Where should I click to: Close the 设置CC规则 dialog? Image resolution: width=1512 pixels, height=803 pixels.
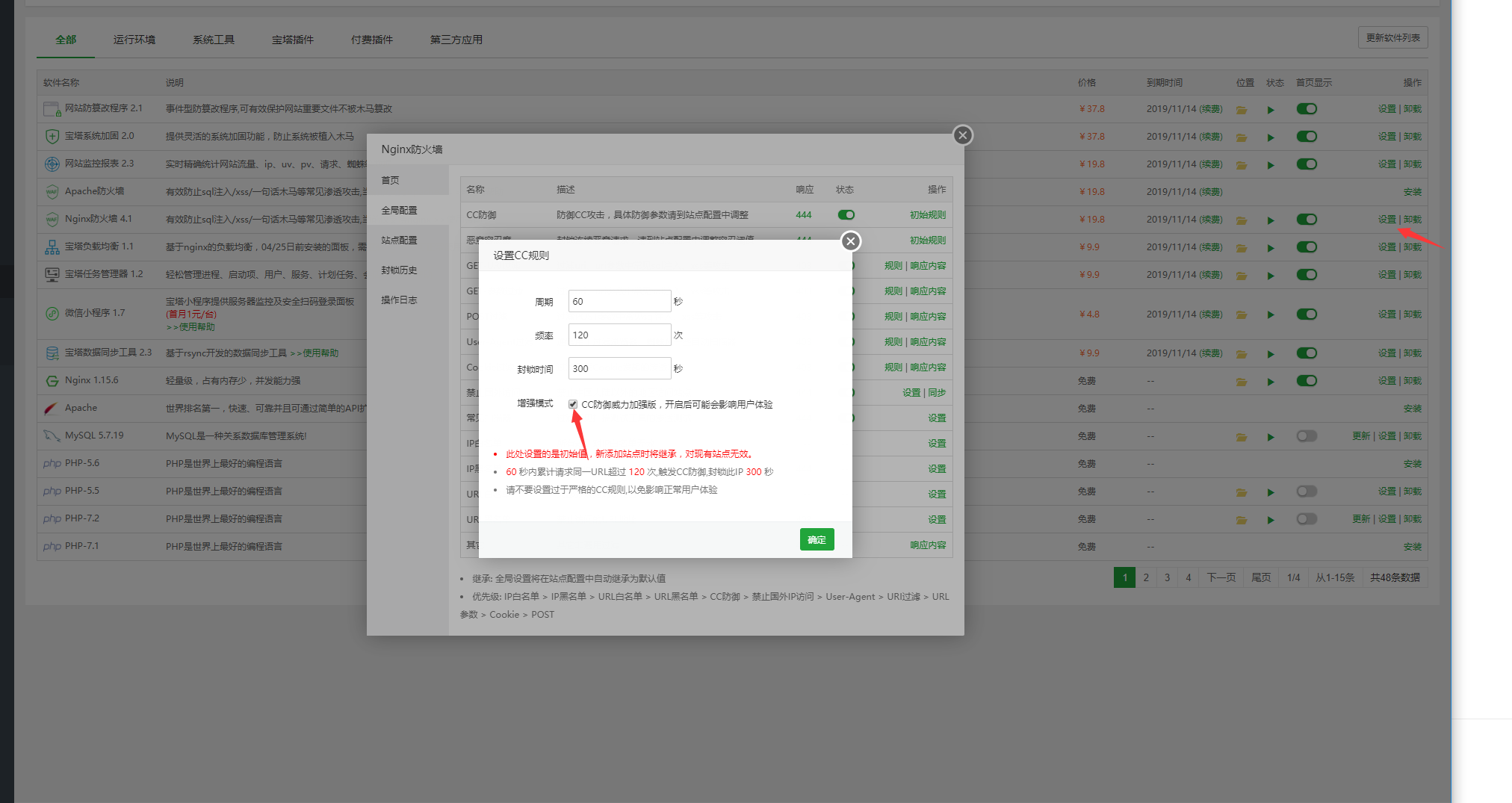click(x=851, y=241)
